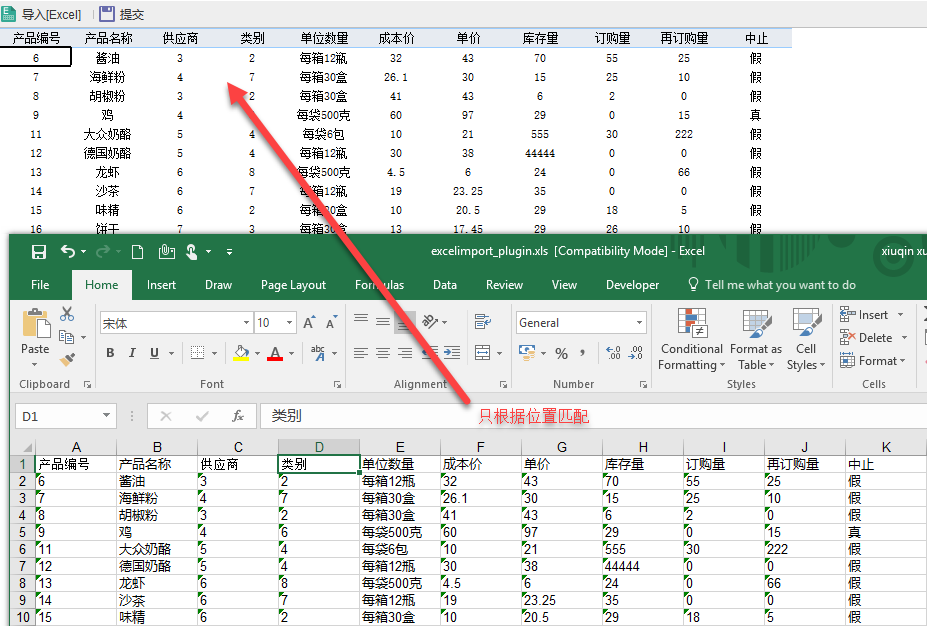Image resolution: width=927 pixels, height=626 pixels.
Task: Click the Cut scissors icon
Action: pos(67,314)
